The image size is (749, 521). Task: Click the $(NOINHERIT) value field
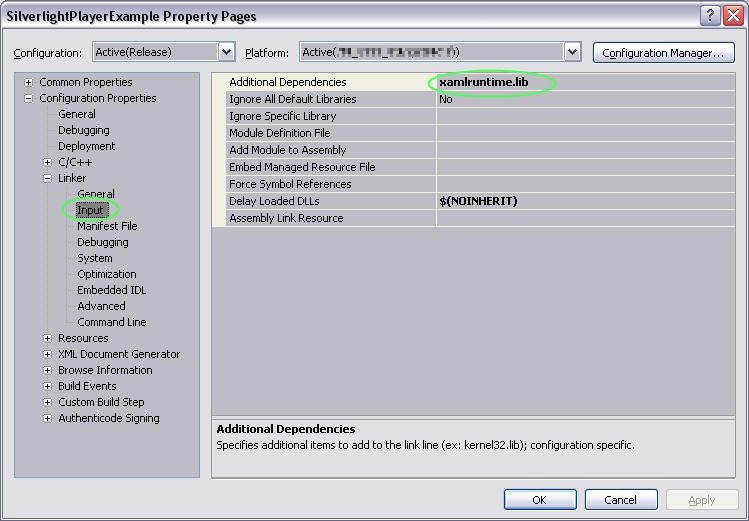point(586,201)
